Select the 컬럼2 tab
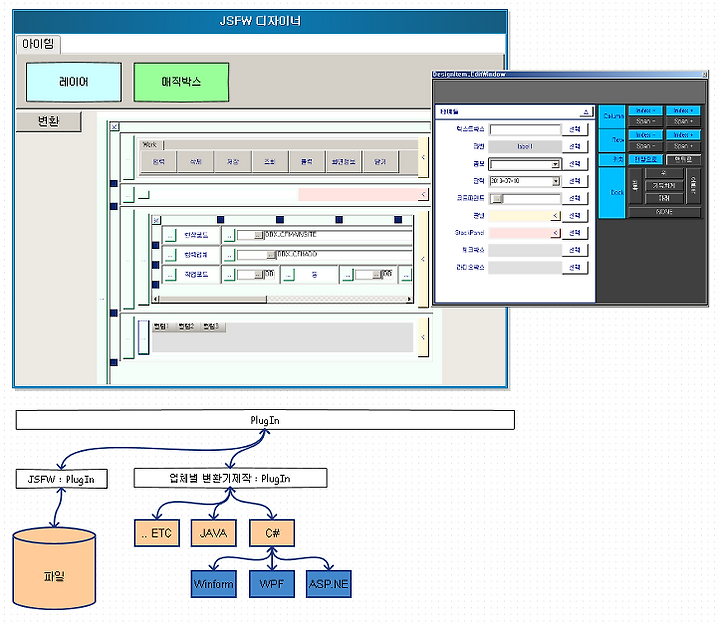This screenshot has width=720, height=625. coord(186,327)
